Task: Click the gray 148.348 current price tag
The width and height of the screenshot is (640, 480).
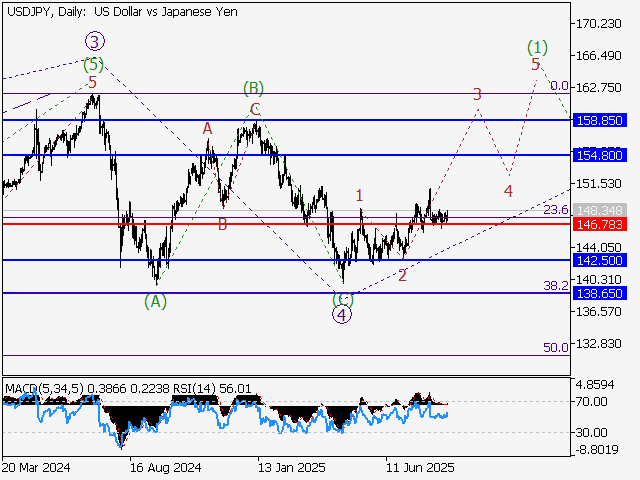Action: tap(600, 212)
